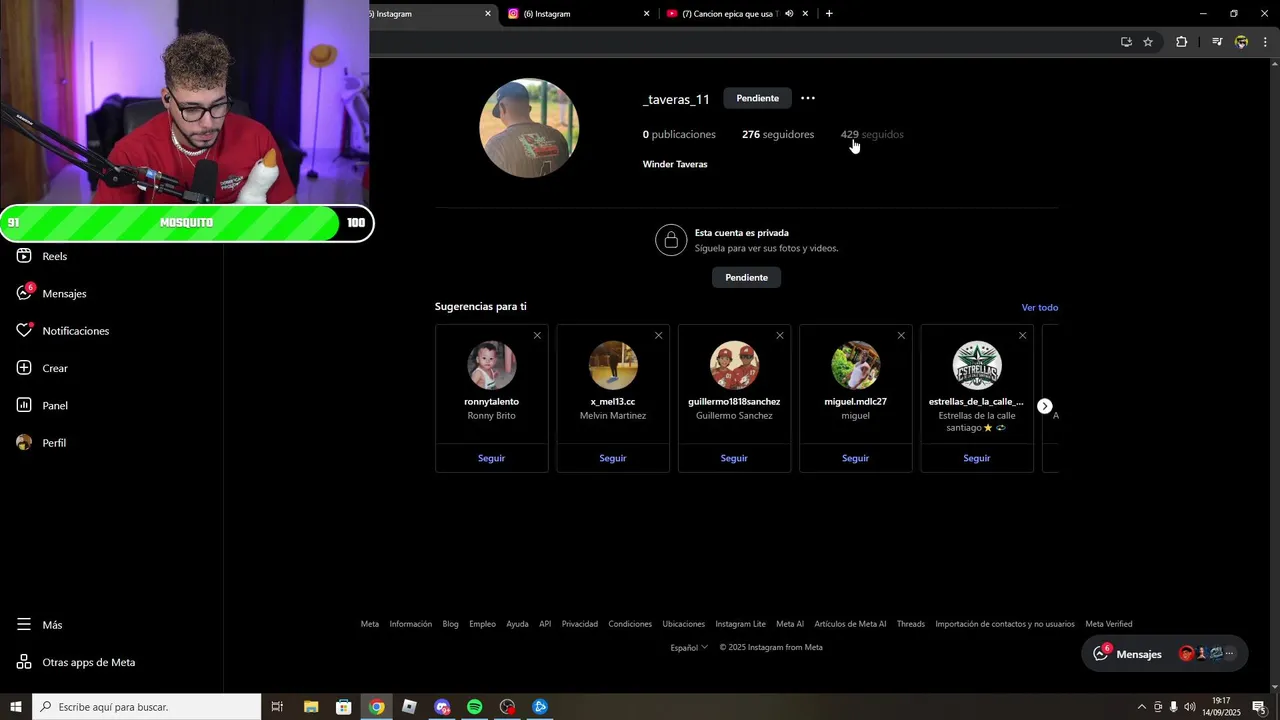This screenshot has height=720, width=1280.
Task: Open the Instagram Lite footer link
Action: [740, 624]
